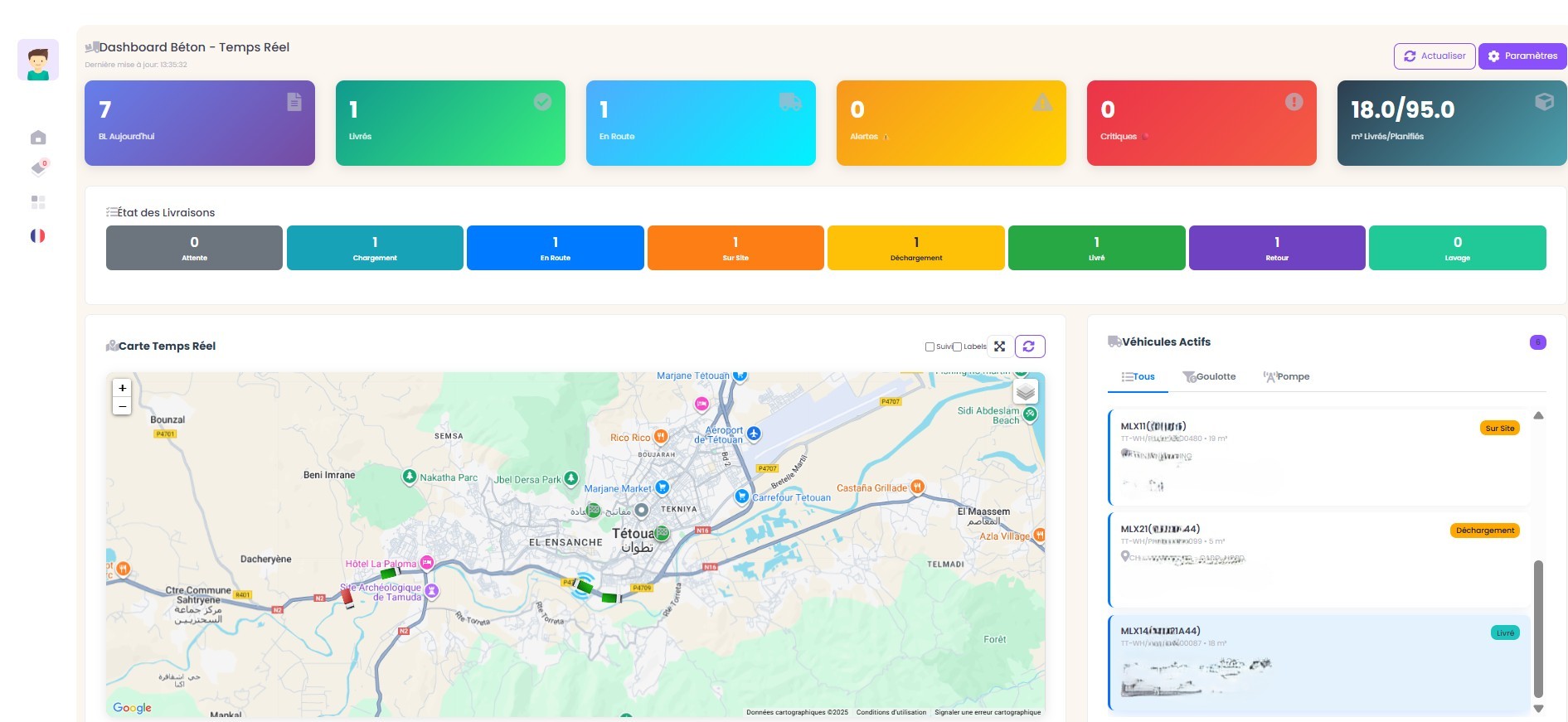Open the m³ Livrés/Planifiés card

(x=1452, y=123)
